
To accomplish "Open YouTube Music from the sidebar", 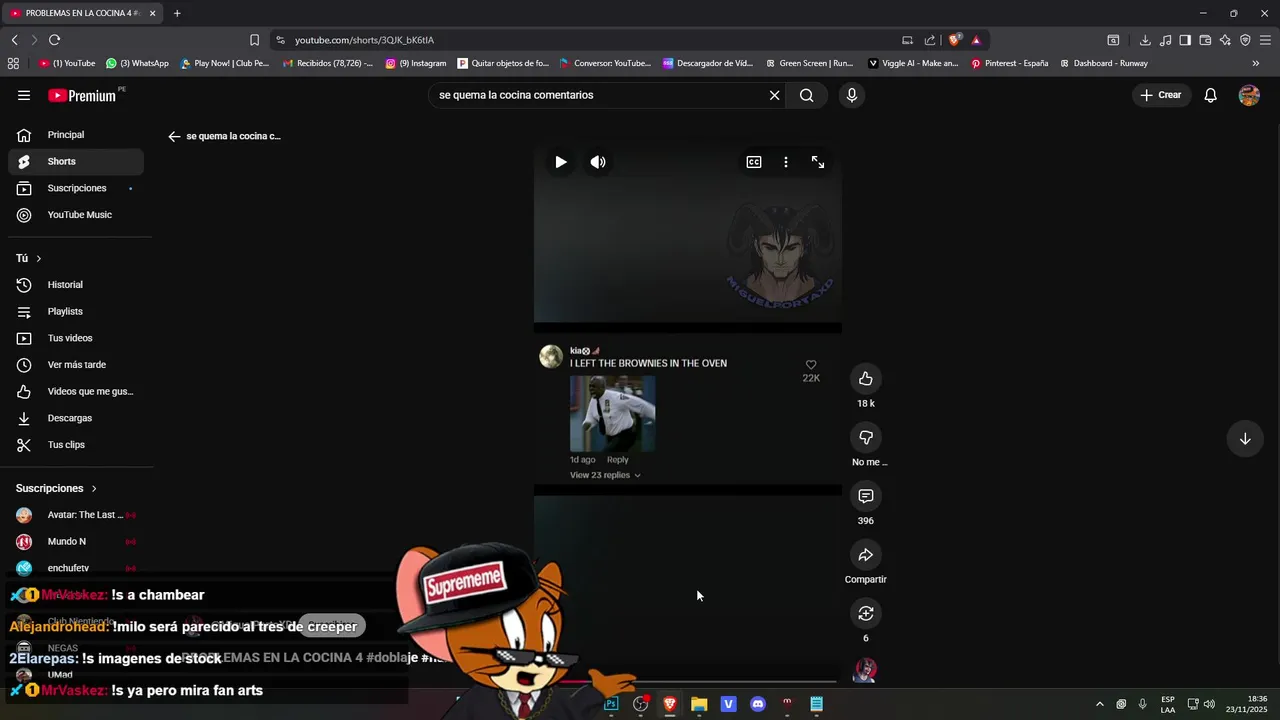I will [76, 215].
